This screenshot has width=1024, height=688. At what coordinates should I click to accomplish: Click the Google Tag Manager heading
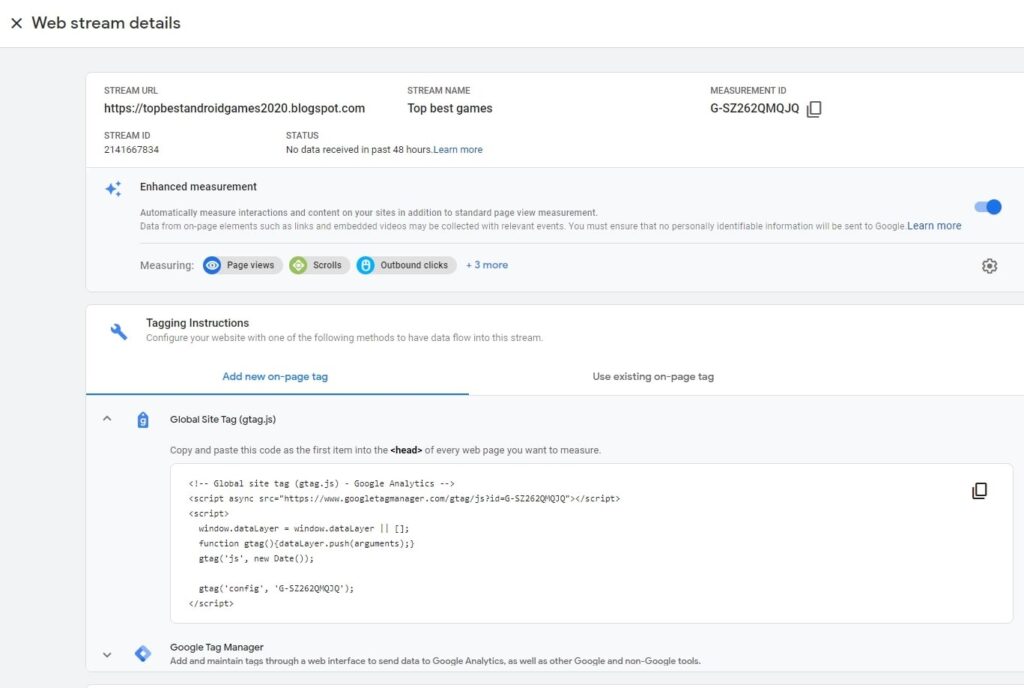coord(217,647)
